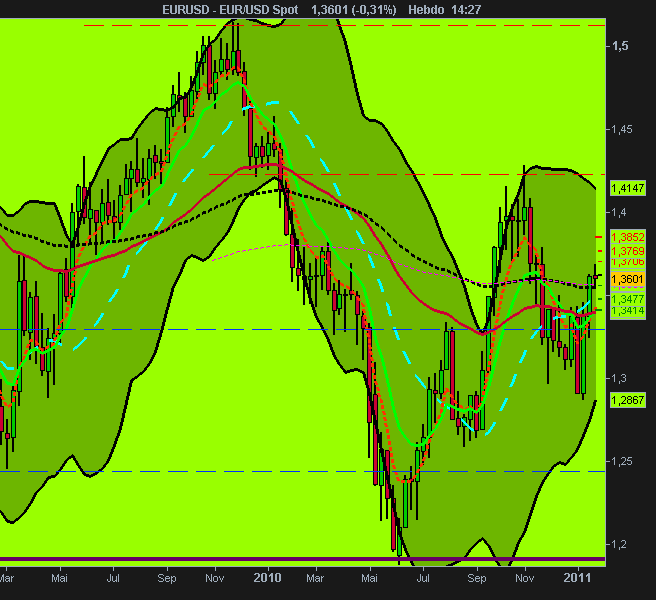The height and width of the screenshot is (600, 656).
Task: Select the 1,4147 upper band price label
Action: 628,188
